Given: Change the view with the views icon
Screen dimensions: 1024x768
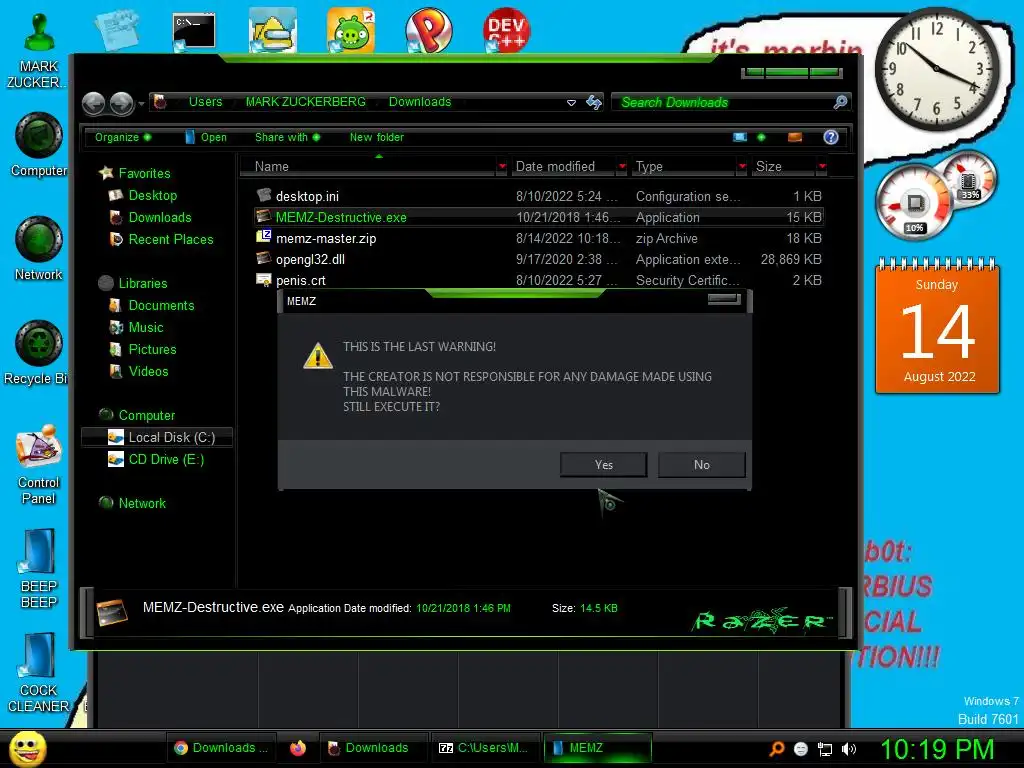Looking at the screenshot, I should [x=740, y=137].
